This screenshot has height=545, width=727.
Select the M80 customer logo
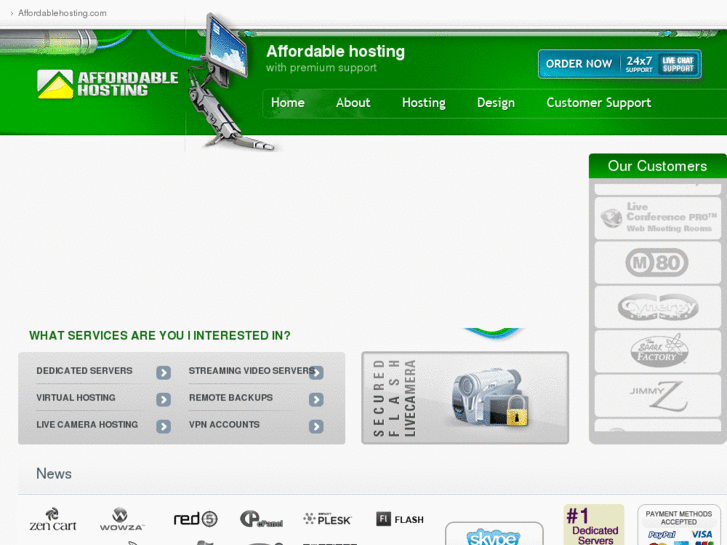[657, 263]
